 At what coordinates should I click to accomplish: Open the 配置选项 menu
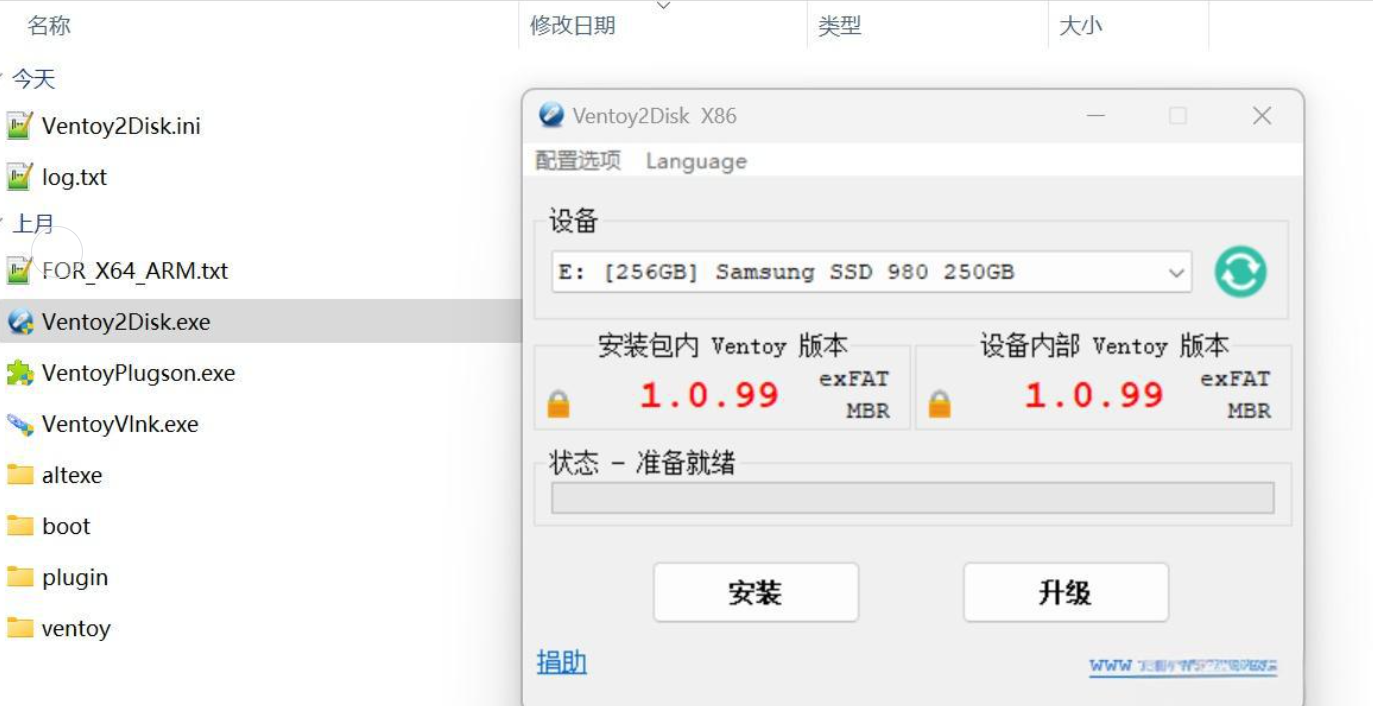pyautogui.click(x=578, y=161)
